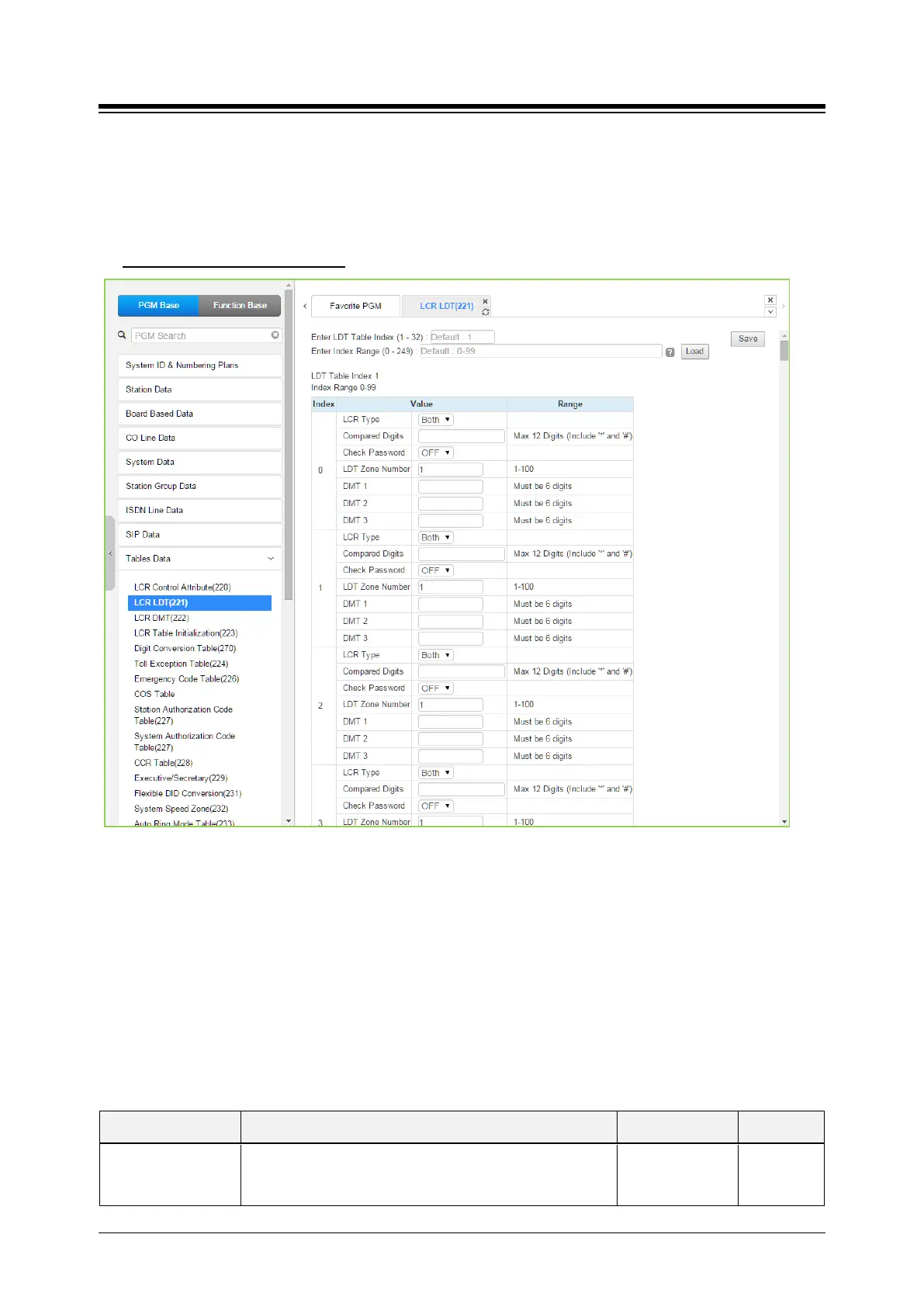The height and width of the screenshot is (1307, 924).
Task: Switch to PGM Base mode
Action: click(x=158, y=306)
